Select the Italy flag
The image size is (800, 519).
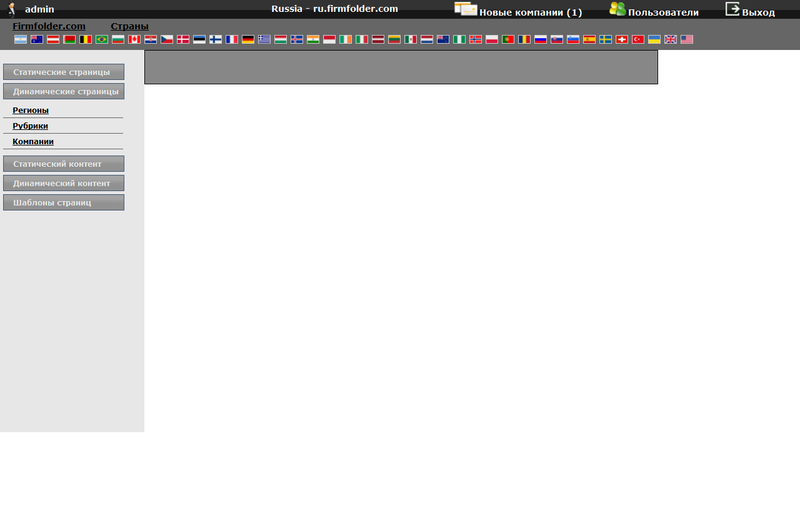[x=362, y=39]
